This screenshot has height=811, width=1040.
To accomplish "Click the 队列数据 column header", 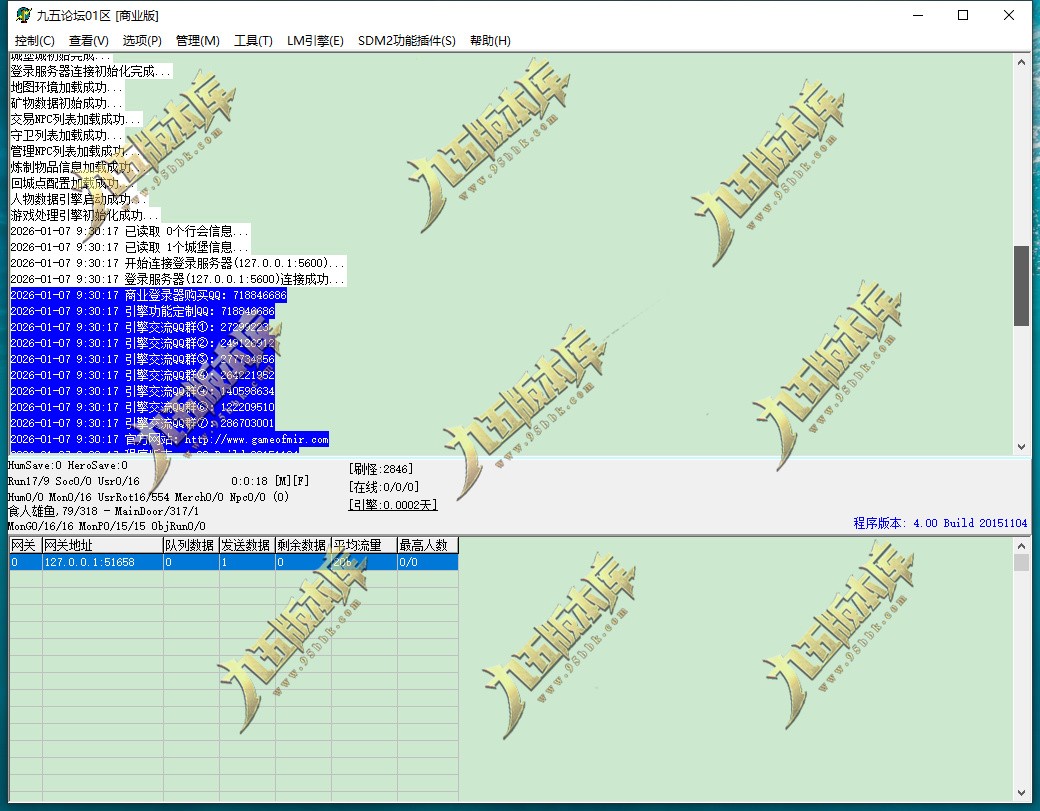I will tap(190, 545).
